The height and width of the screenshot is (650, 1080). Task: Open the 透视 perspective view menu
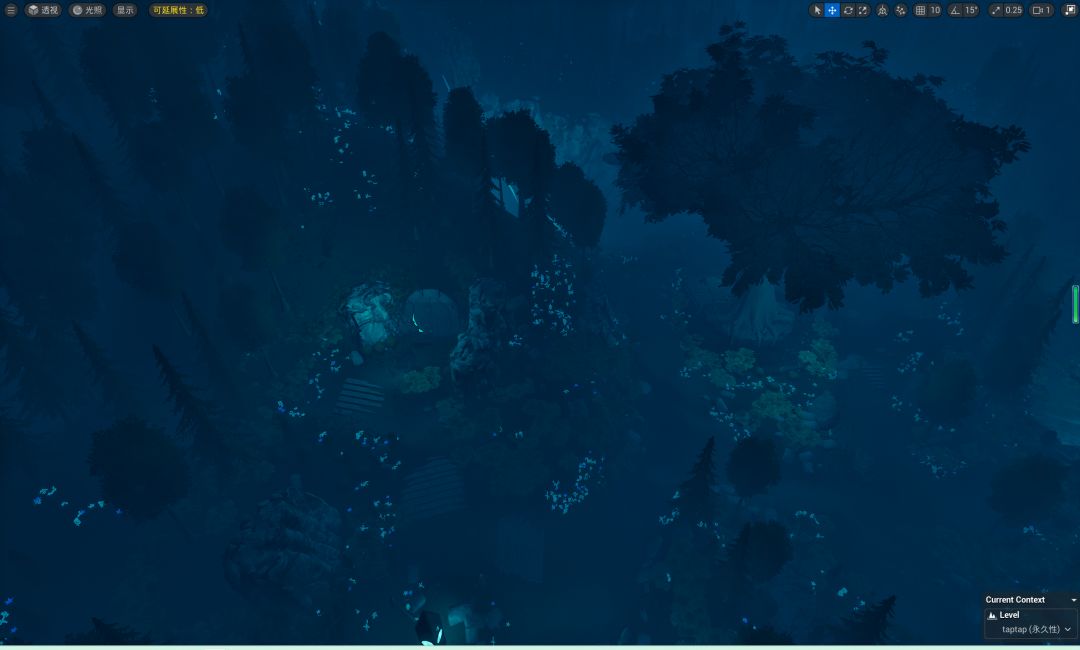coord(43,10)
